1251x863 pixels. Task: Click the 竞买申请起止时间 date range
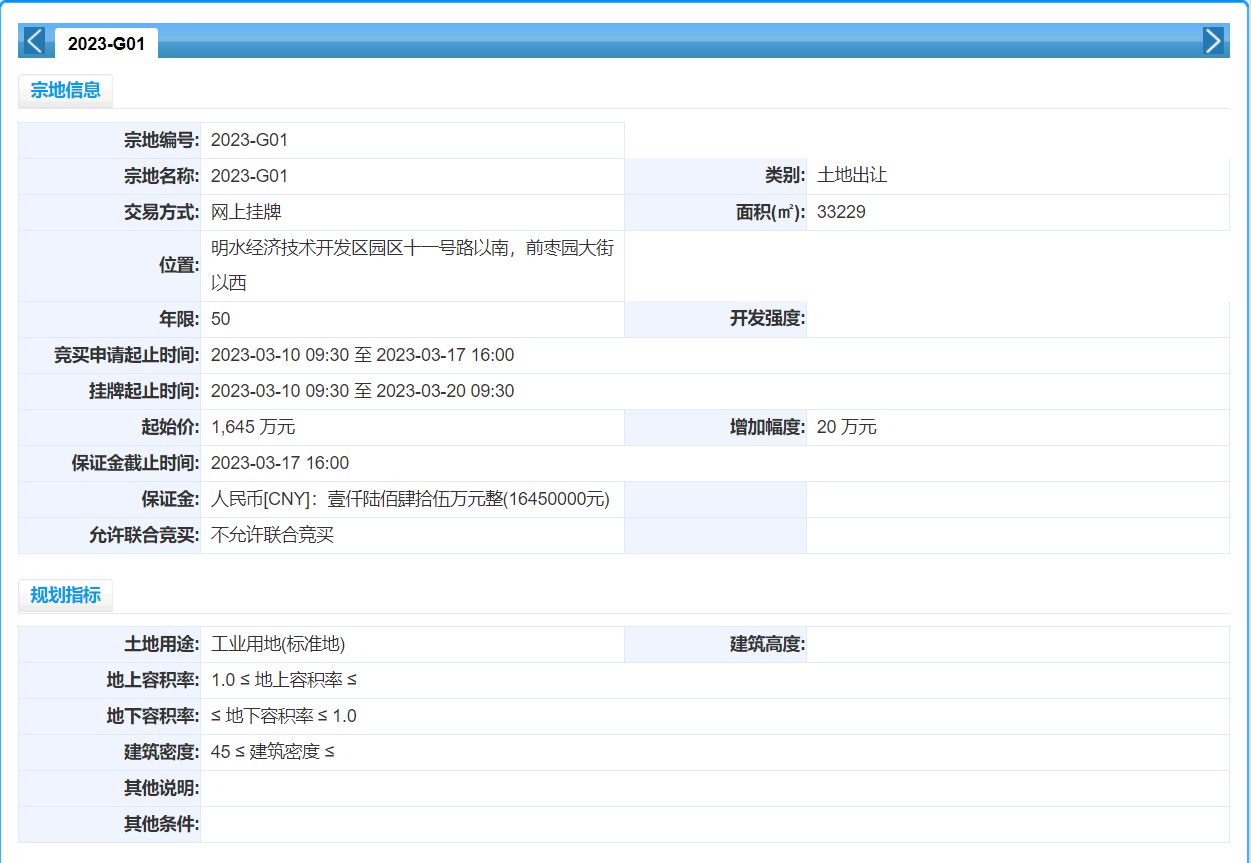(363, 355)
